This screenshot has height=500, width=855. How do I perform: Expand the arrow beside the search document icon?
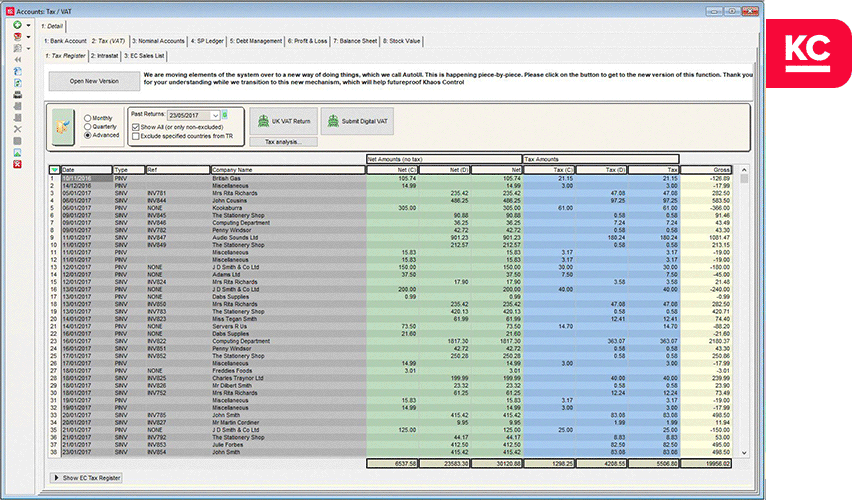tap(28, 49)
